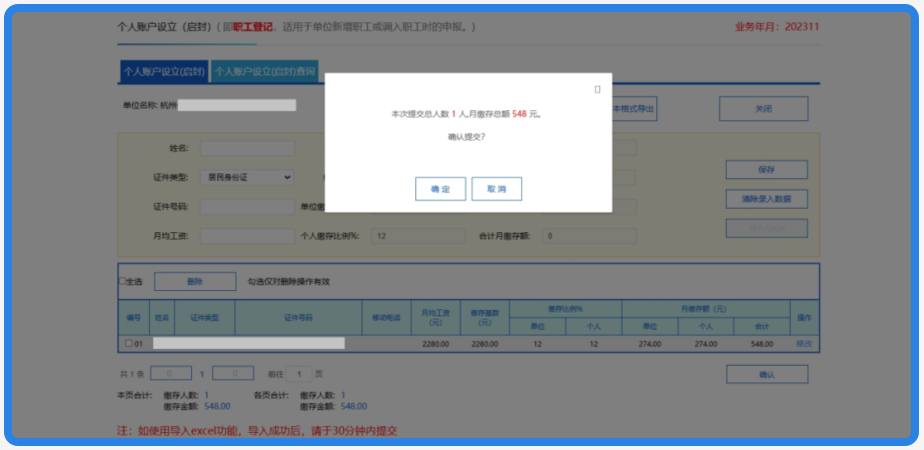Viewport: 924px width, 450px height.
Task: Click the 月均工资 cell value 2280.00 in row 01
Action: pos(435,344)
